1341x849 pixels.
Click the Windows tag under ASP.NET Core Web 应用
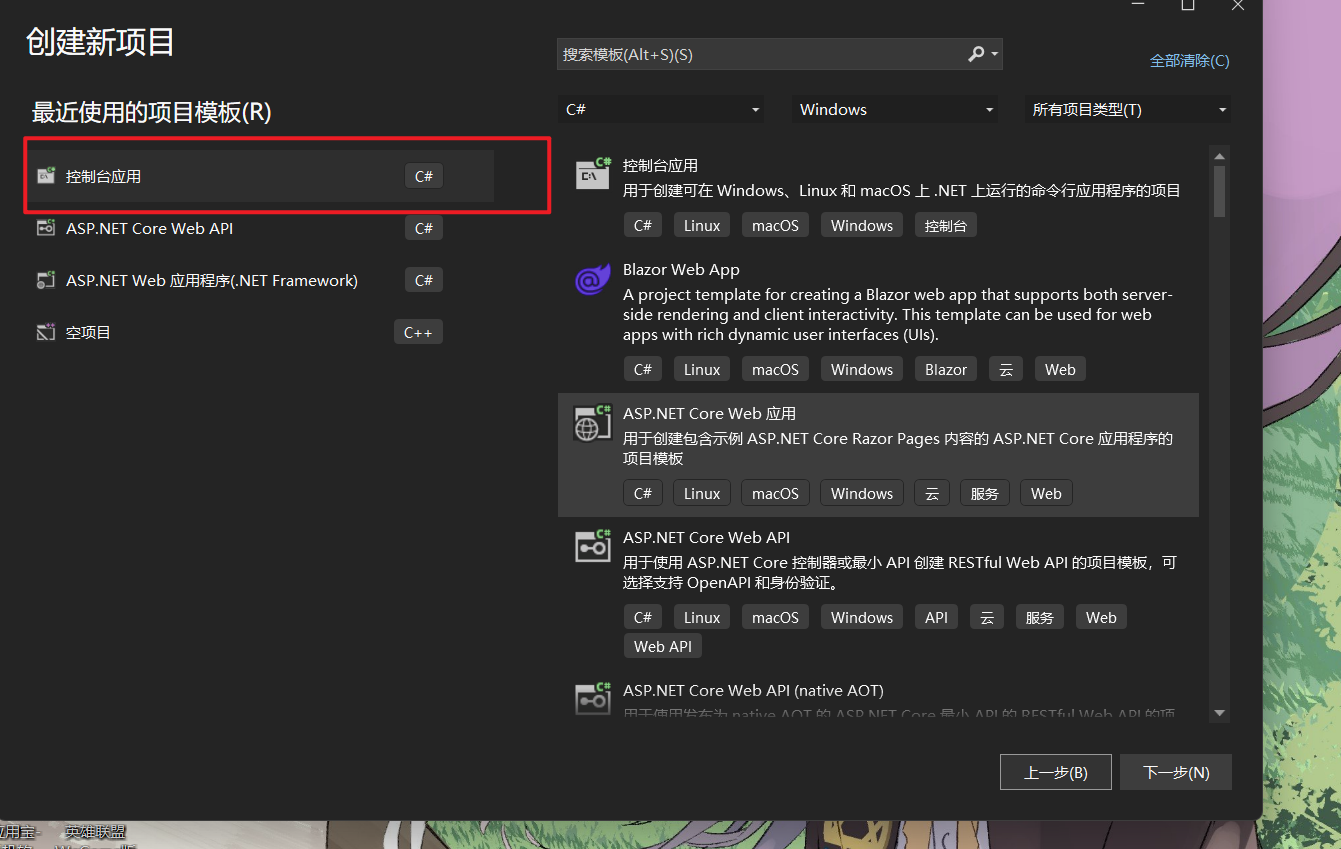(862, 493)
